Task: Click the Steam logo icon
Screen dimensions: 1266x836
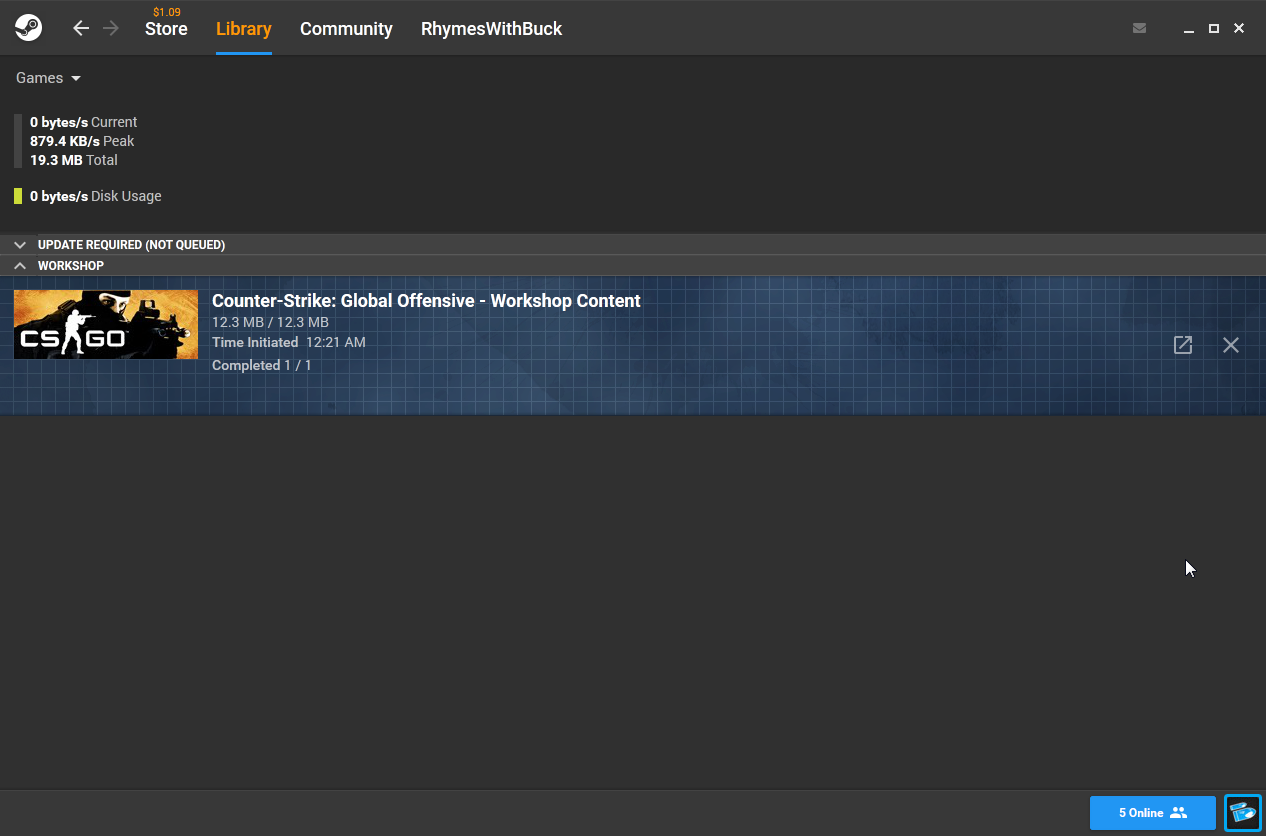Action: (x=28, y=28)
